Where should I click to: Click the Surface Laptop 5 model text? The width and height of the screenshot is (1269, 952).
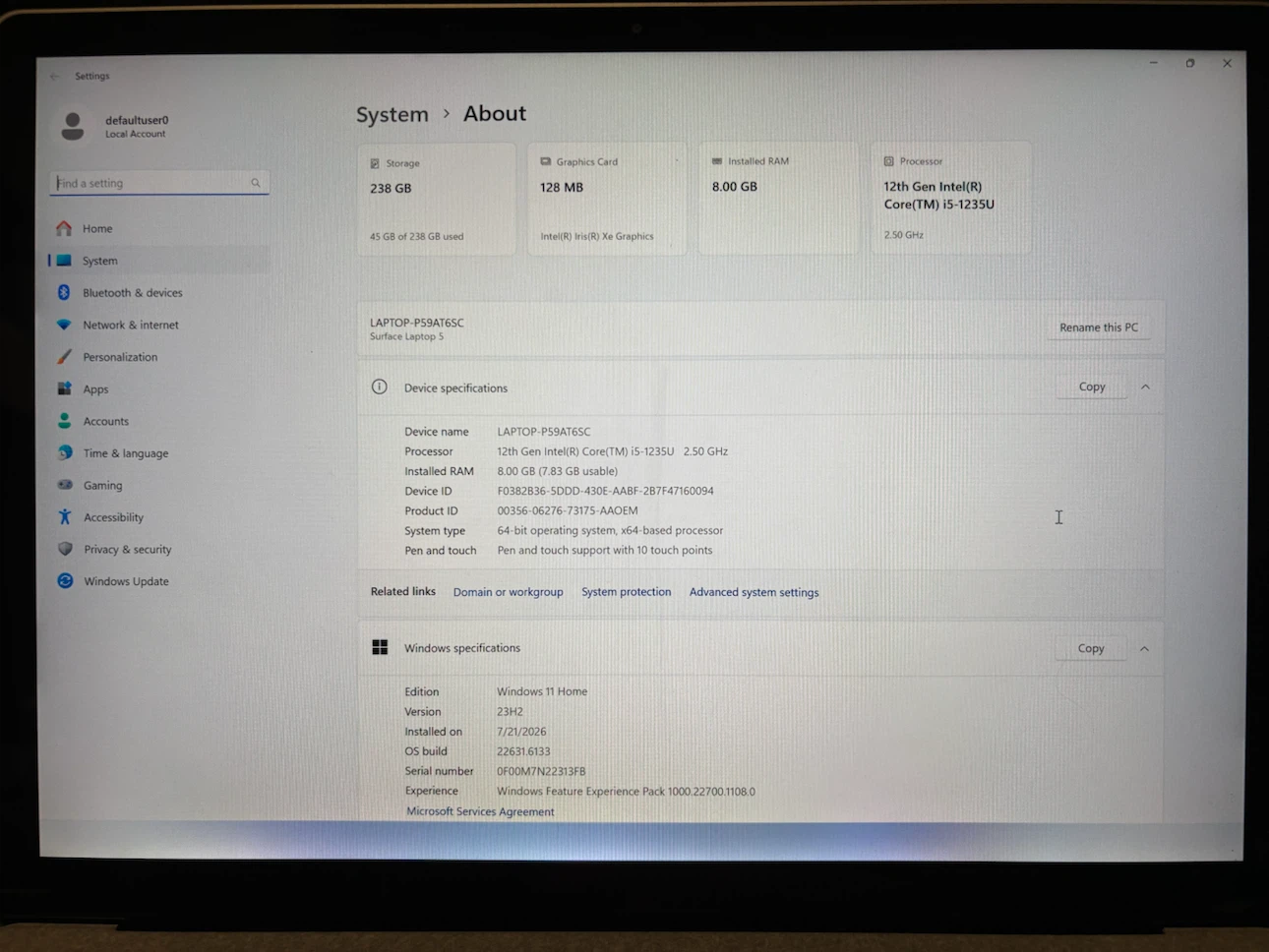pyautogui.click(x=406, y=336)
